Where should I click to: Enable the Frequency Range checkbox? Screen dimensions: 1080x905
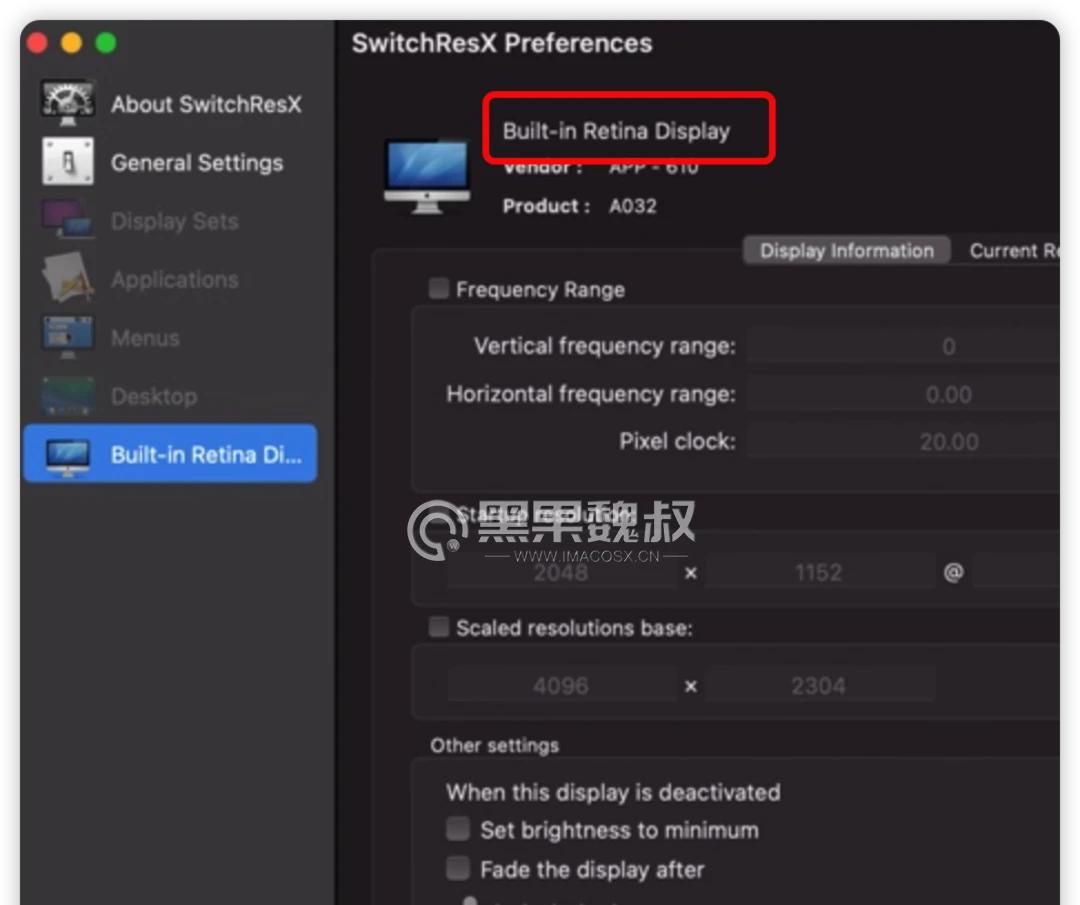coord(439,289)
